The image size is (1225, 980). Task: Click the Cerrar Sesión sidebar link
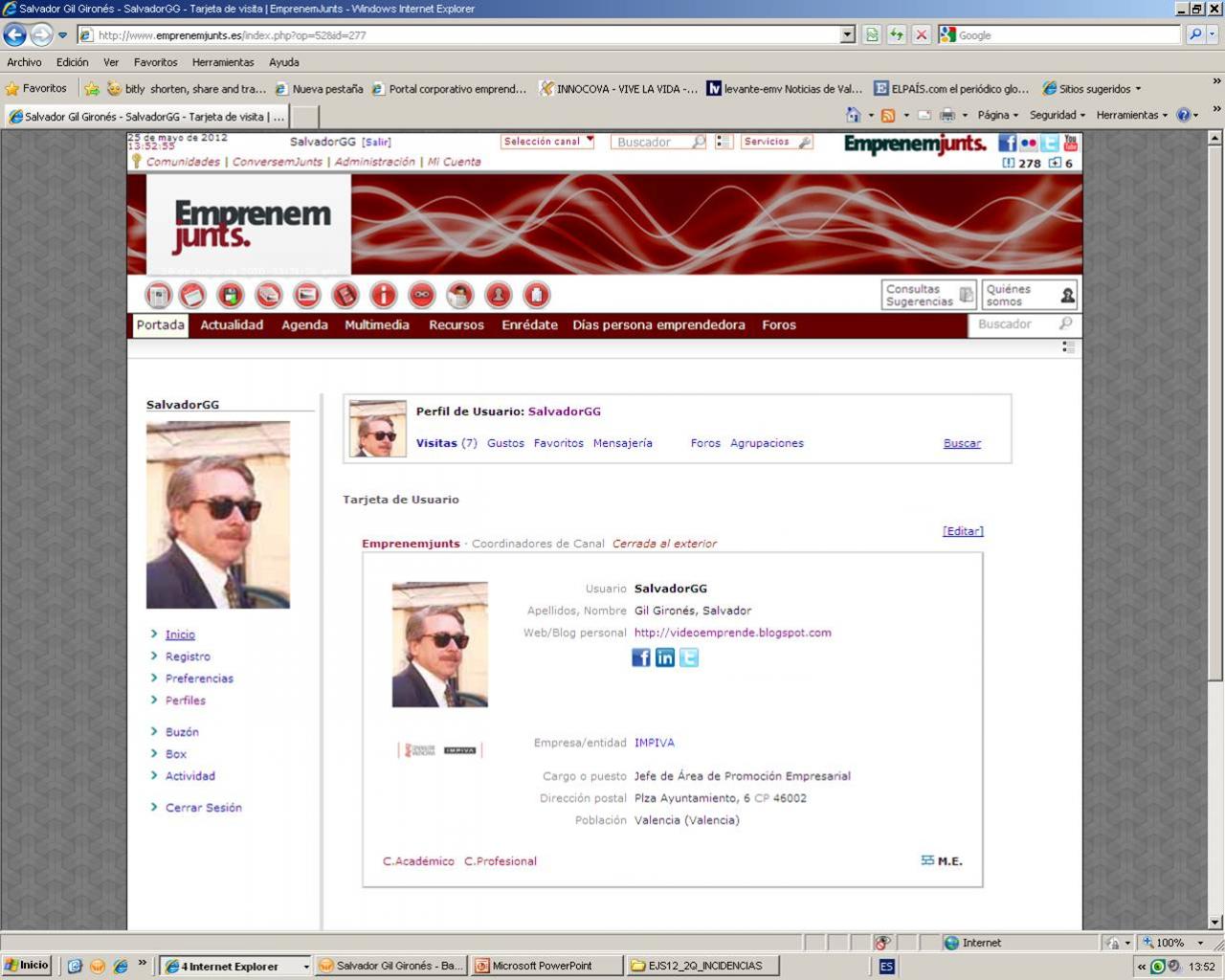pos(203,808)
